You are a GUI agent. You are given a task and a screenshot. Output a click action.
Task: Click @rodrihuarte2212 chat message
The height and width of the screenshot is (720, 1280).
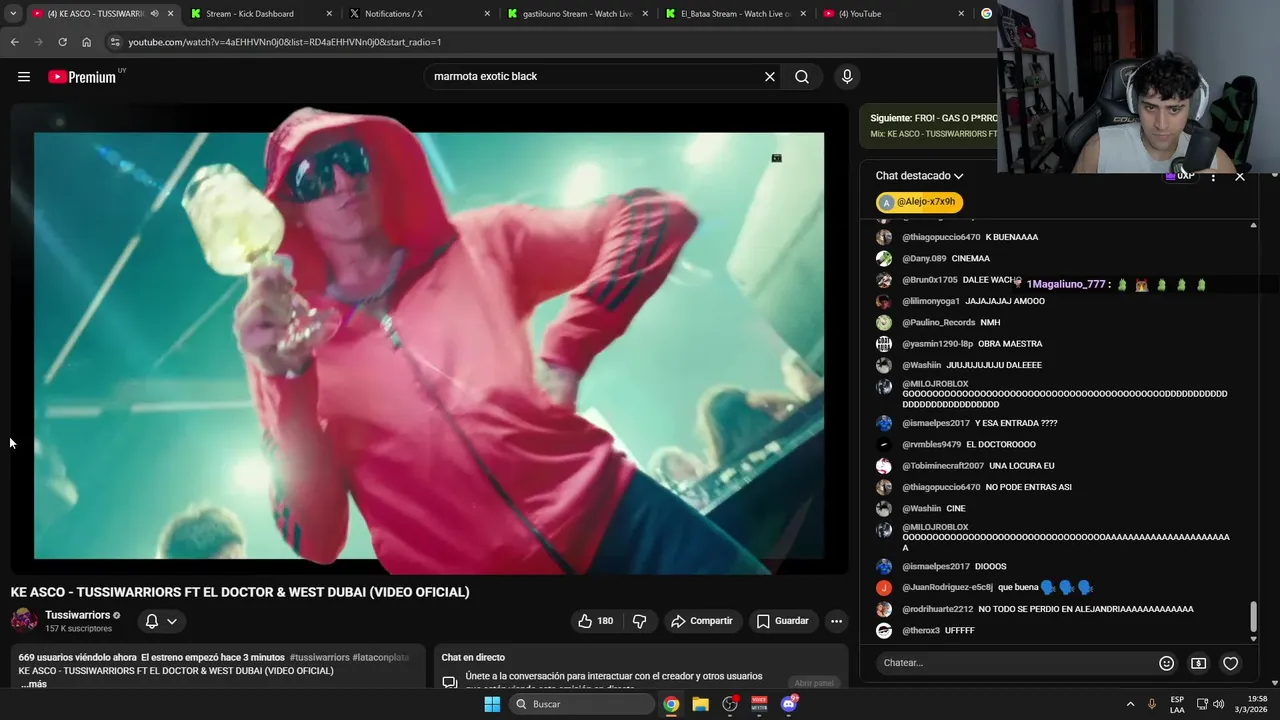tap(1035, 609)
